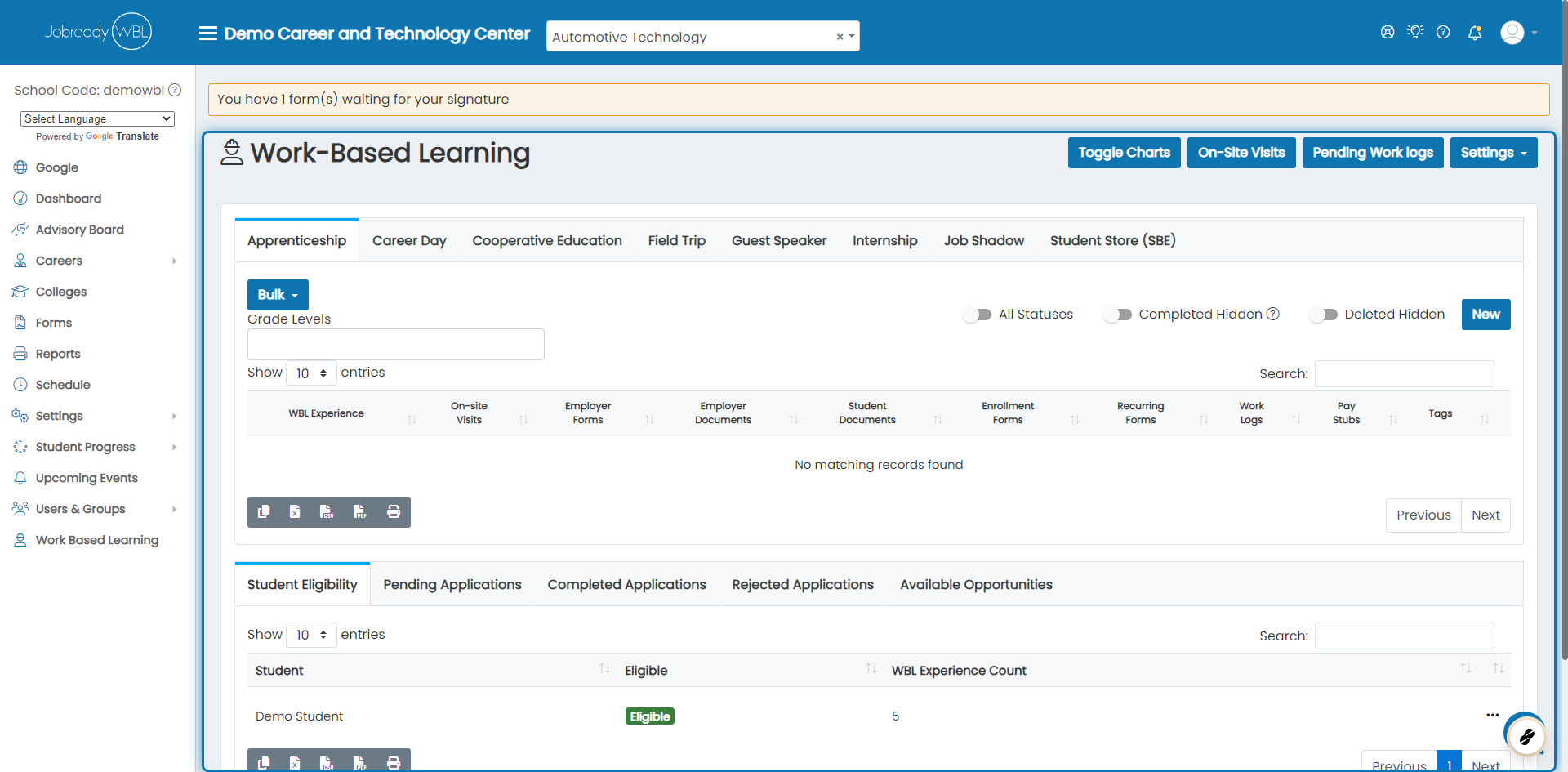Focus the Apprenticeship table Search box
The image size is (1568, 772).
(x=1405, y=373)
